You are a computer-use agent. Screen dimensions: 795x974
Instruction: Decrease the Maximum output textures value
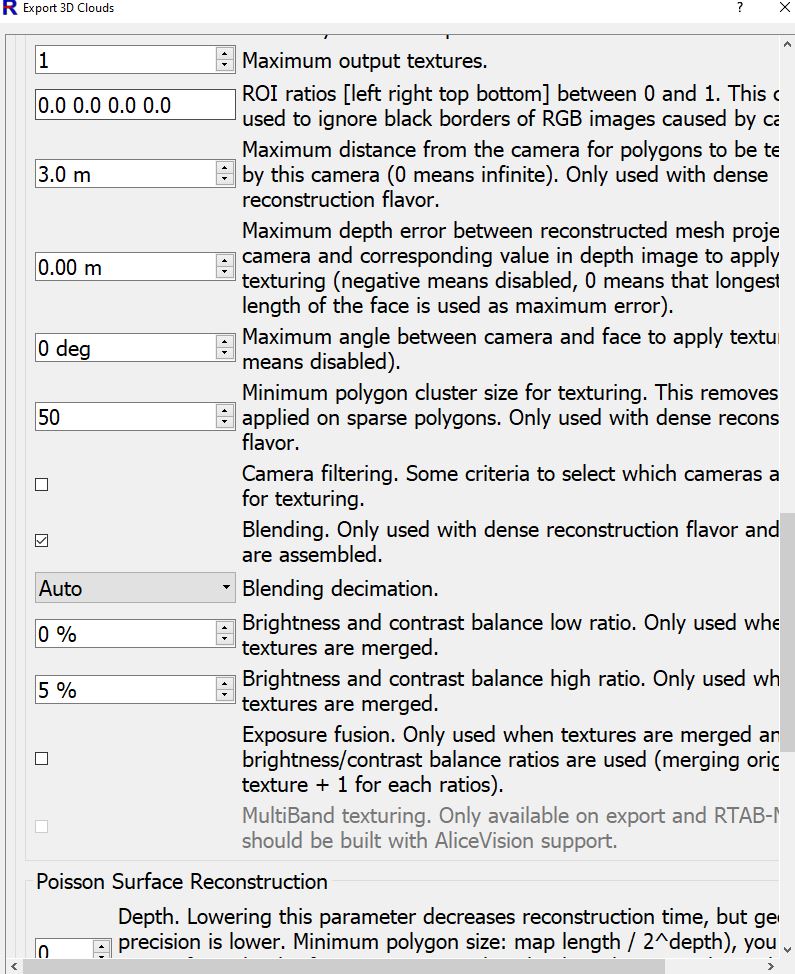(x=224, y=66)
